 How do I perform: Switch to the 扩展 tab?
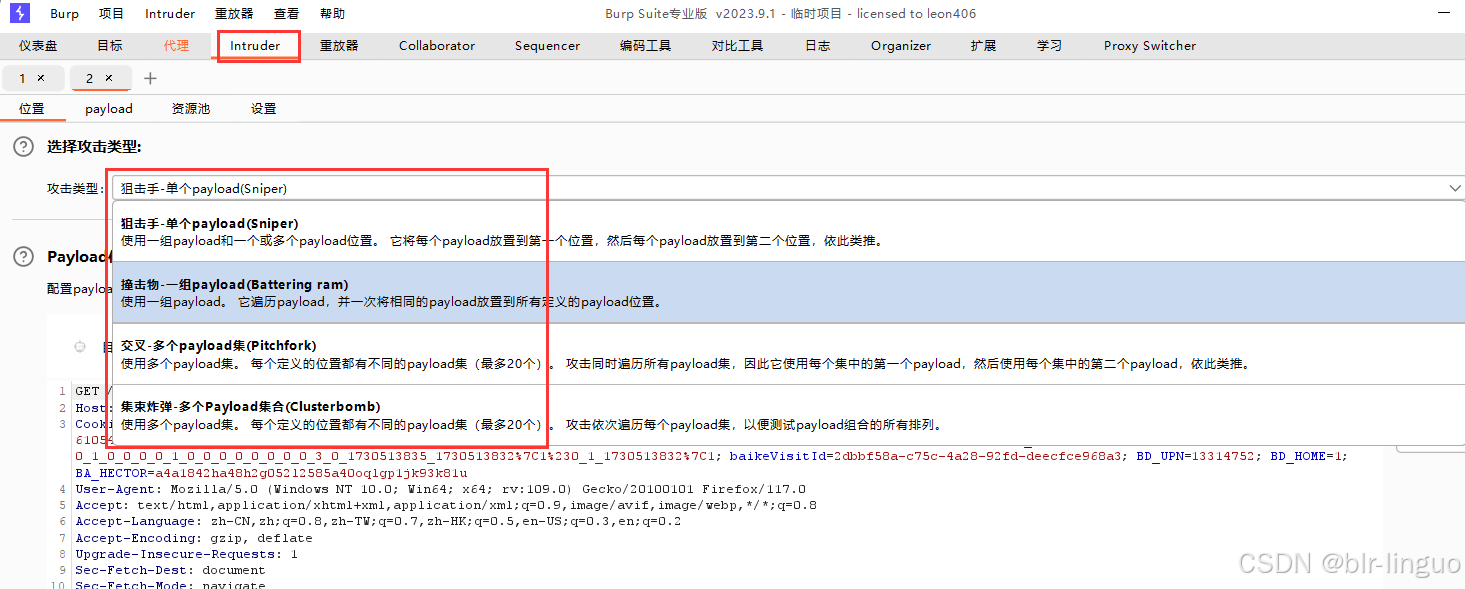tap(983, 46)
